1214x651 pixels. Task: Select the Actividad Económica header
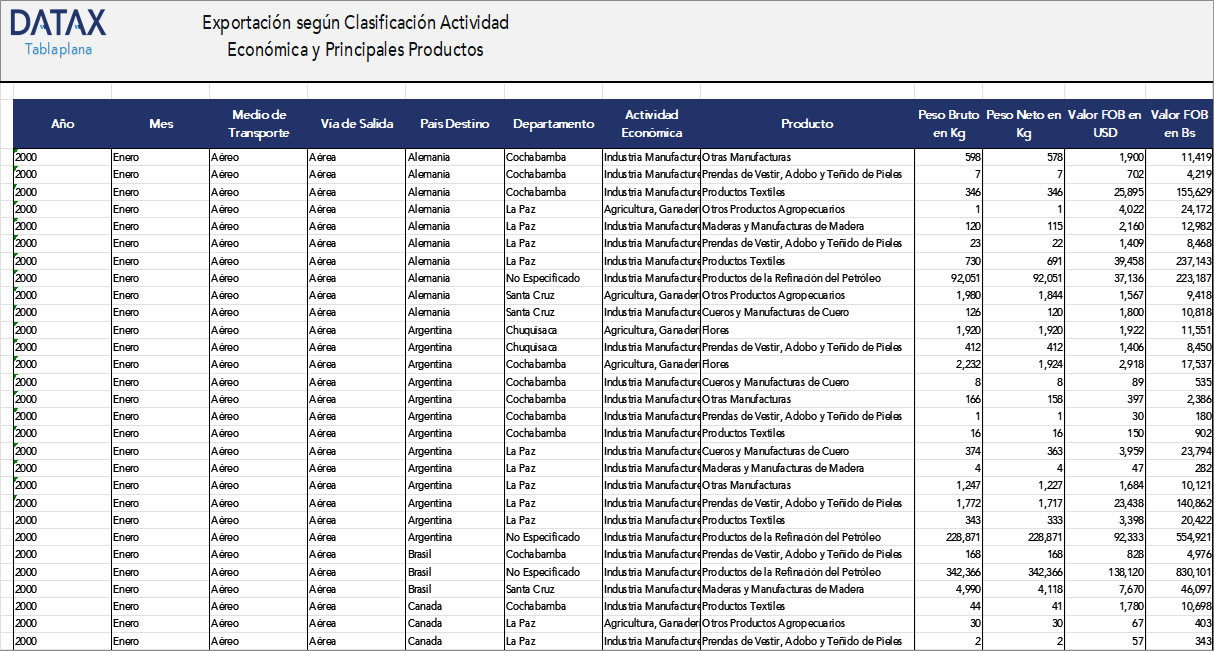pos(651,124)
